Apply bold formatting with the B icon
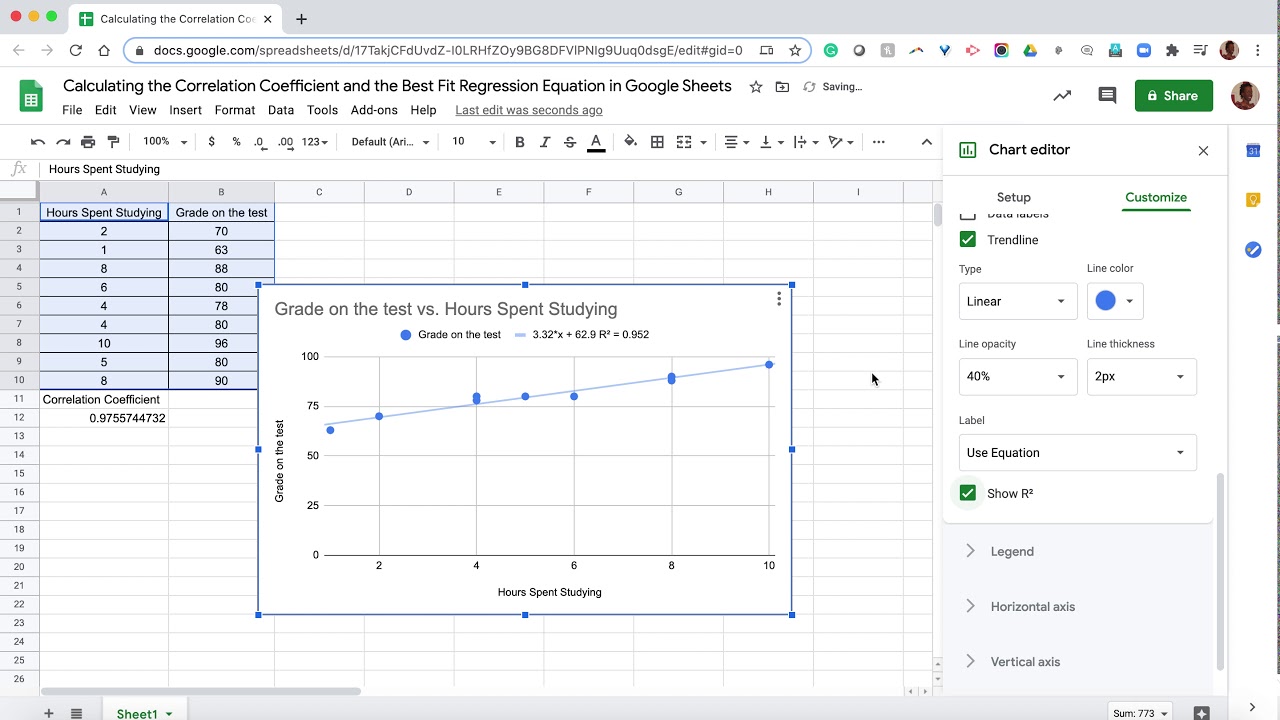This screenshot has height=720, width=1280. [520, 142]
